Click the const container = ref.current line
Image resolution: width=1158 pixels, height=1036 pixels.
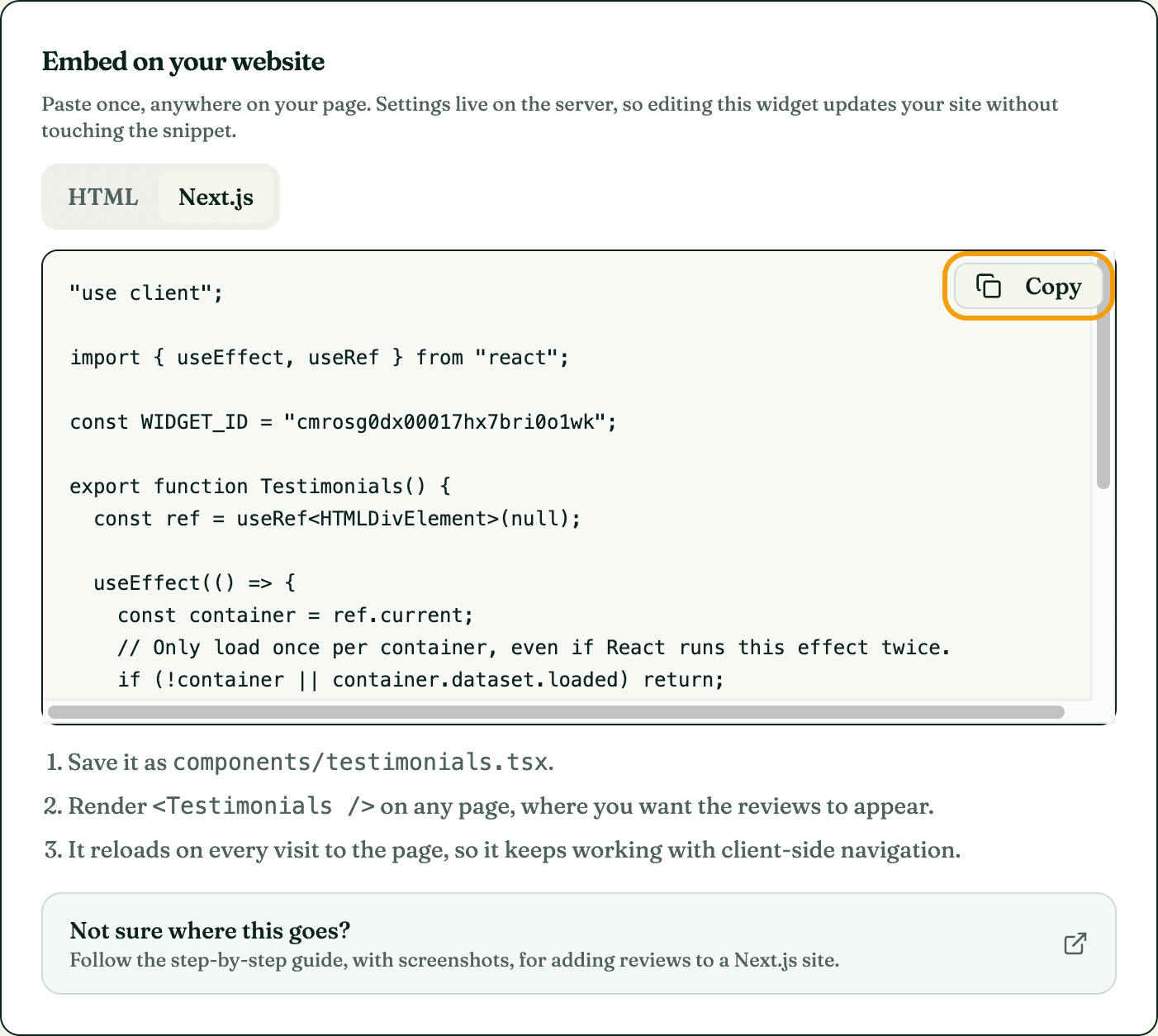296,615
